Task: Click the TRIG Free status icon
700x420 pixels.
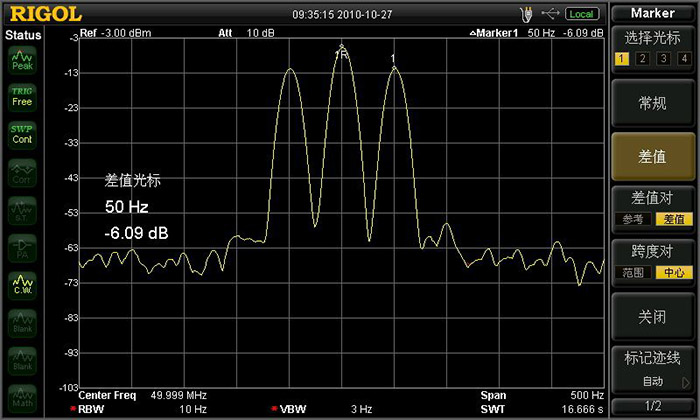Action: pos(22,96)
